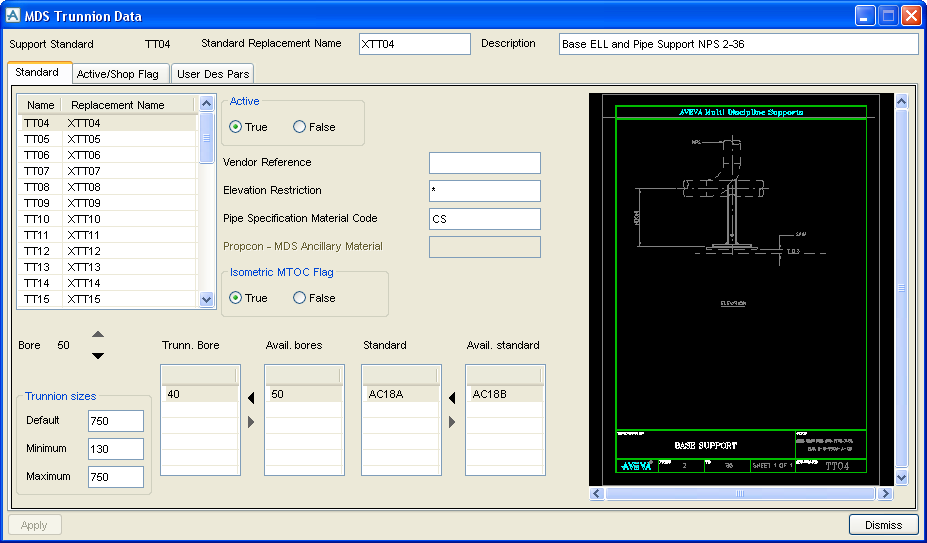Select row TT08 in the Name list
Image resolution: width=927 pixels, height=543 pixels.
[108, 187]
